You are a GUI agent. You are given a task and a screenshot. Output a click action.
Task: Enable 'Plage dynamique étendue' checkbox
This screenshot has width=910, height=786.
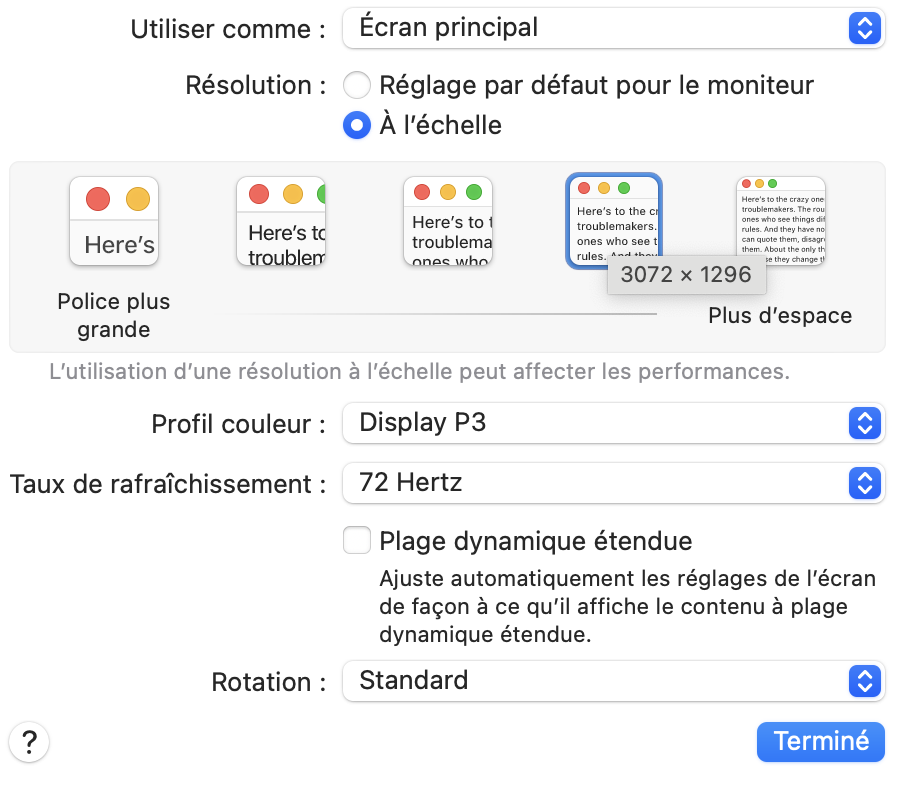357,541
